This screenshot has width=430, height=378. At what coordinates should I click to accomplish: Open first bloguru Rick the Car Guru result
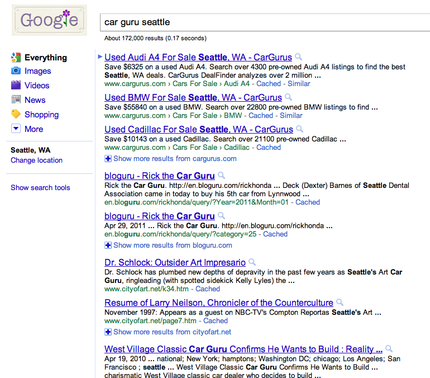pos(159,176)
